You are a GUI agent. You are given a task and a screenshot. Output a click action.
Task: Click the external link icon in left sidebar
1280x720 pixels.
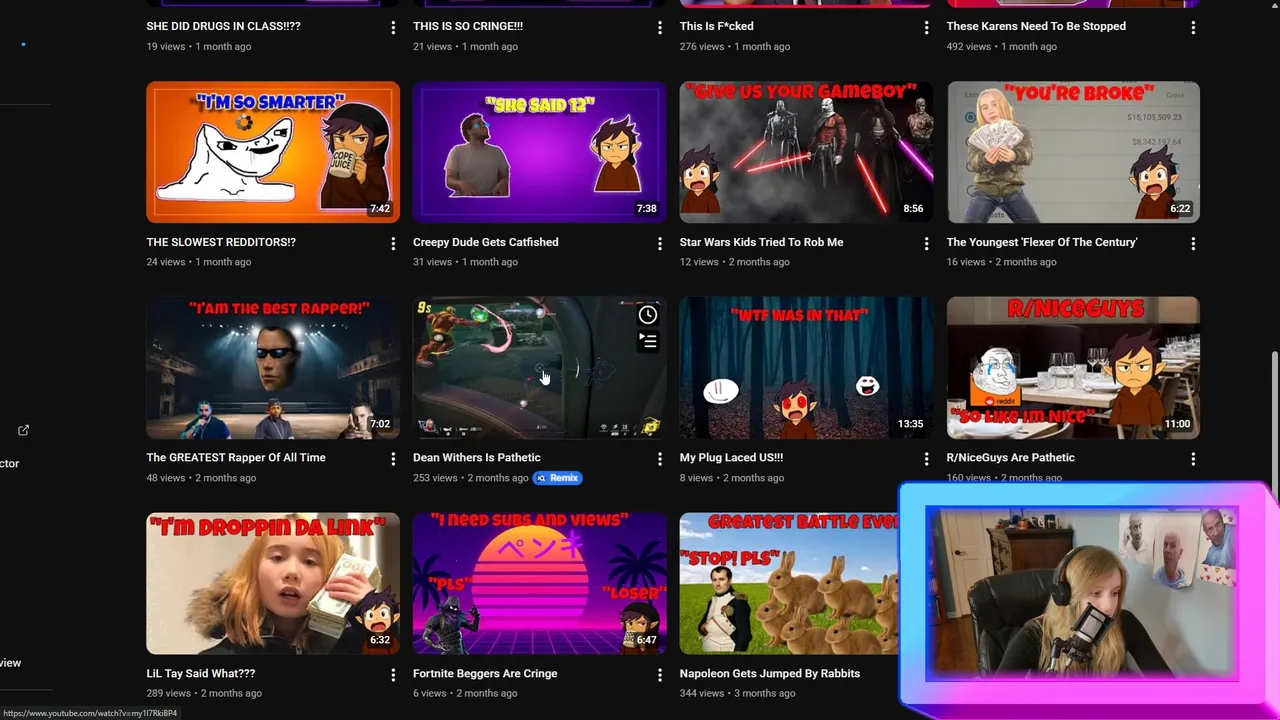(23, 430)
